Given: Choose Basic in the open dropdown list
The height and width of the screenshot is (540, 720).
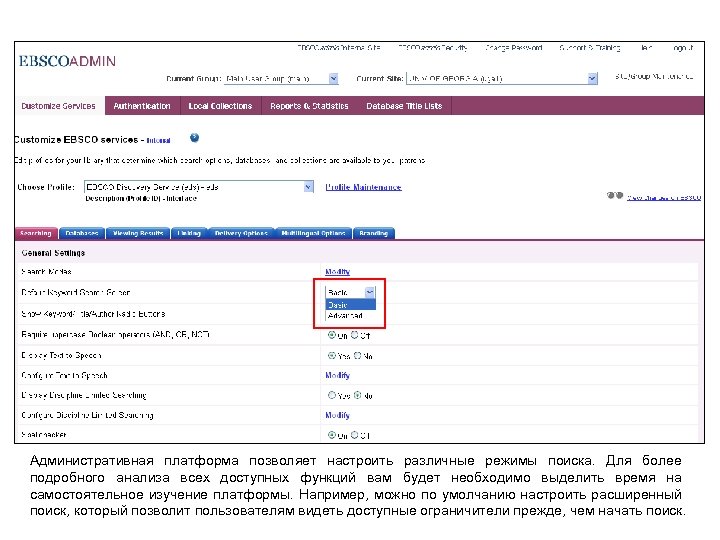Looking at the screenshot, I should (x=350, y=305).
